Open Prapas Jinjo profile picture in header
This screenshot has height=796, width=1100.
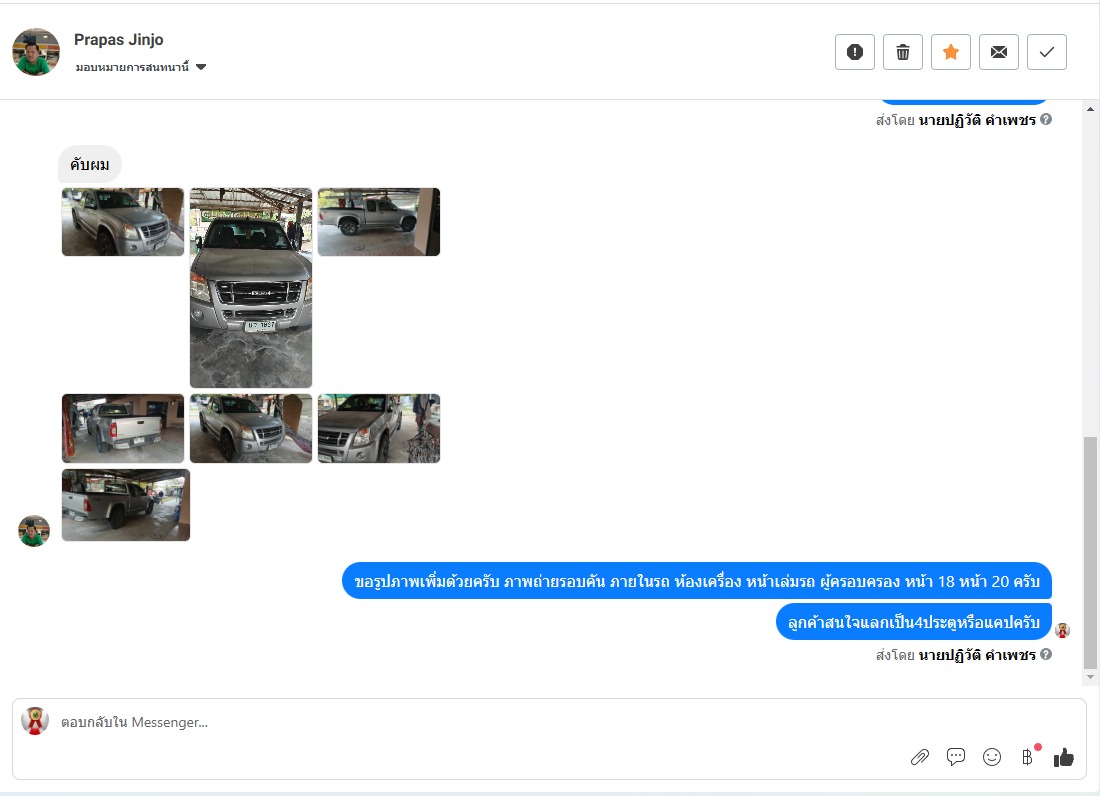[x=36, y=52]
